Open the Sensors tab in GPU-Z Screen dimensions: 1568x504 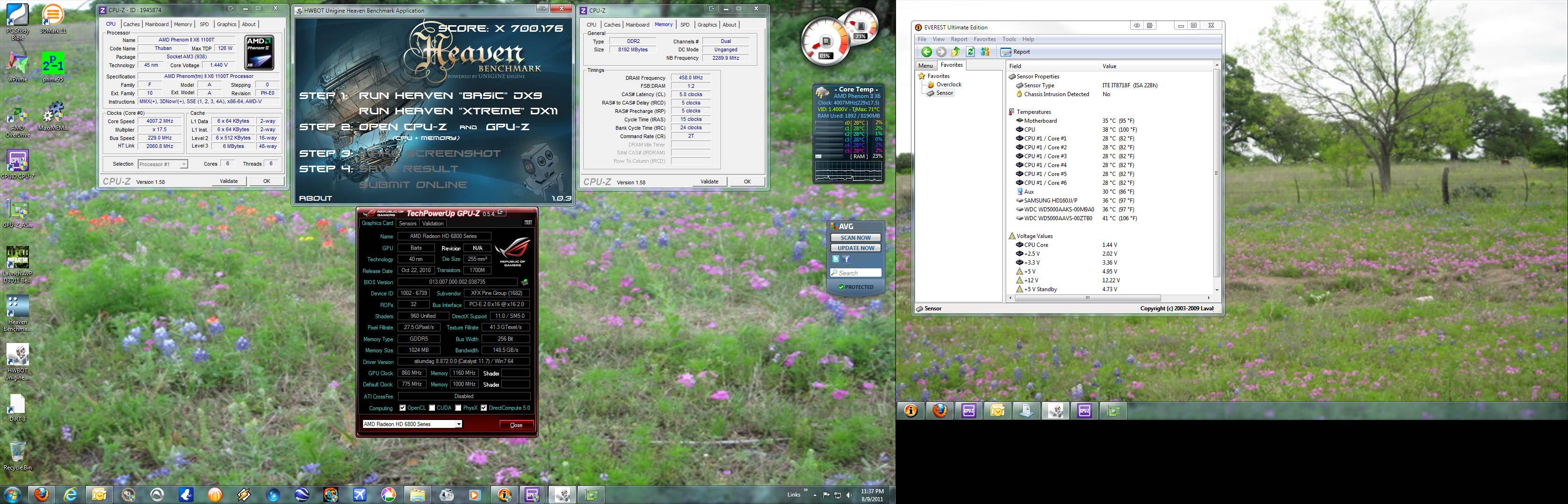[407, 224]
